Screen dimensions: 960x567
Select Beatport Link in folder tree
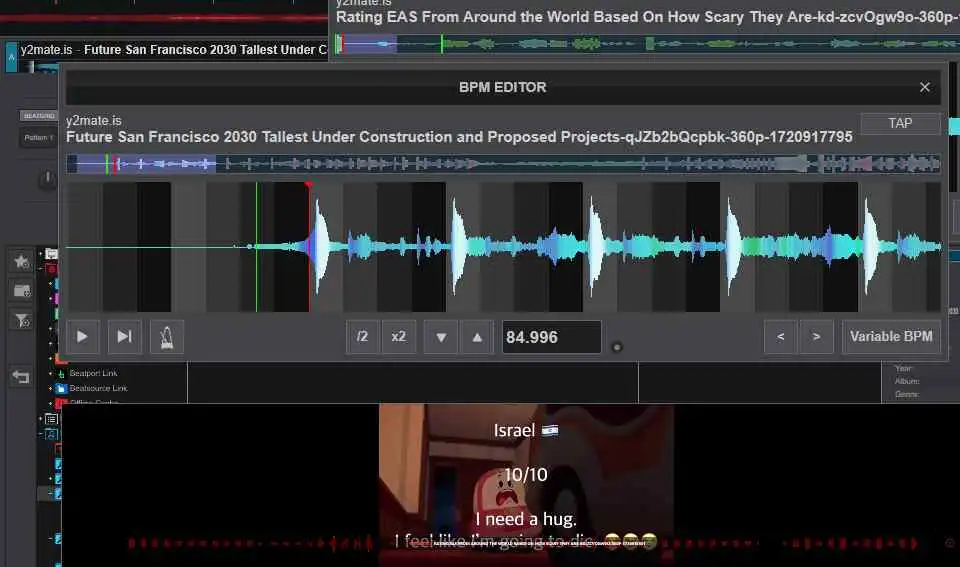[x=93, y=373]
